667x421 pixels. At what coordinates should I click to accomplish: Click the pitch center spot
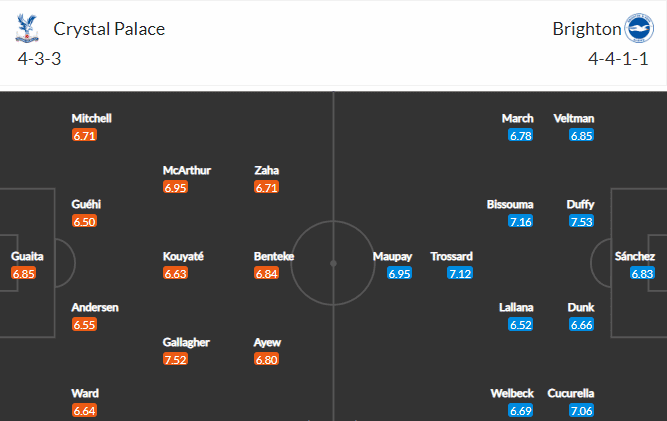tap(334, 264)
